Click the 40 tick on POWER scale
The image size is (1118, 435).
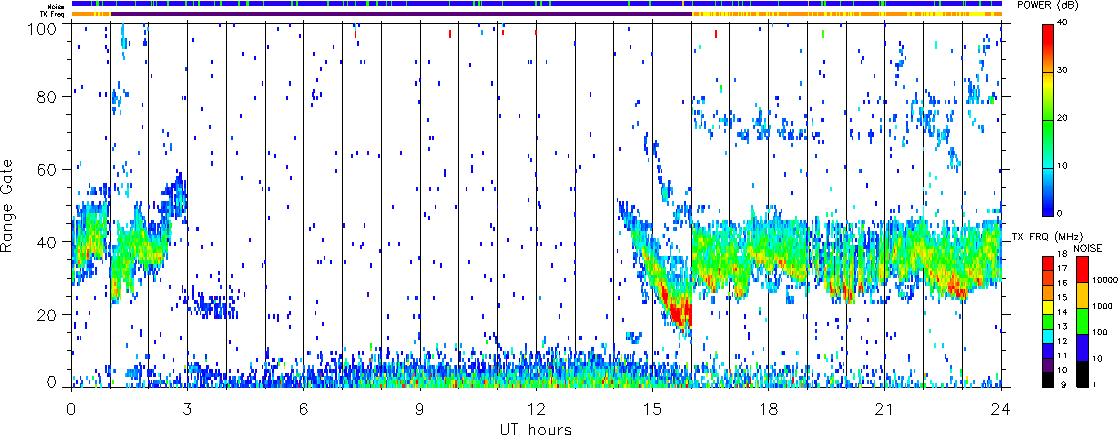pyautogui.click(x=1064, y=24)
